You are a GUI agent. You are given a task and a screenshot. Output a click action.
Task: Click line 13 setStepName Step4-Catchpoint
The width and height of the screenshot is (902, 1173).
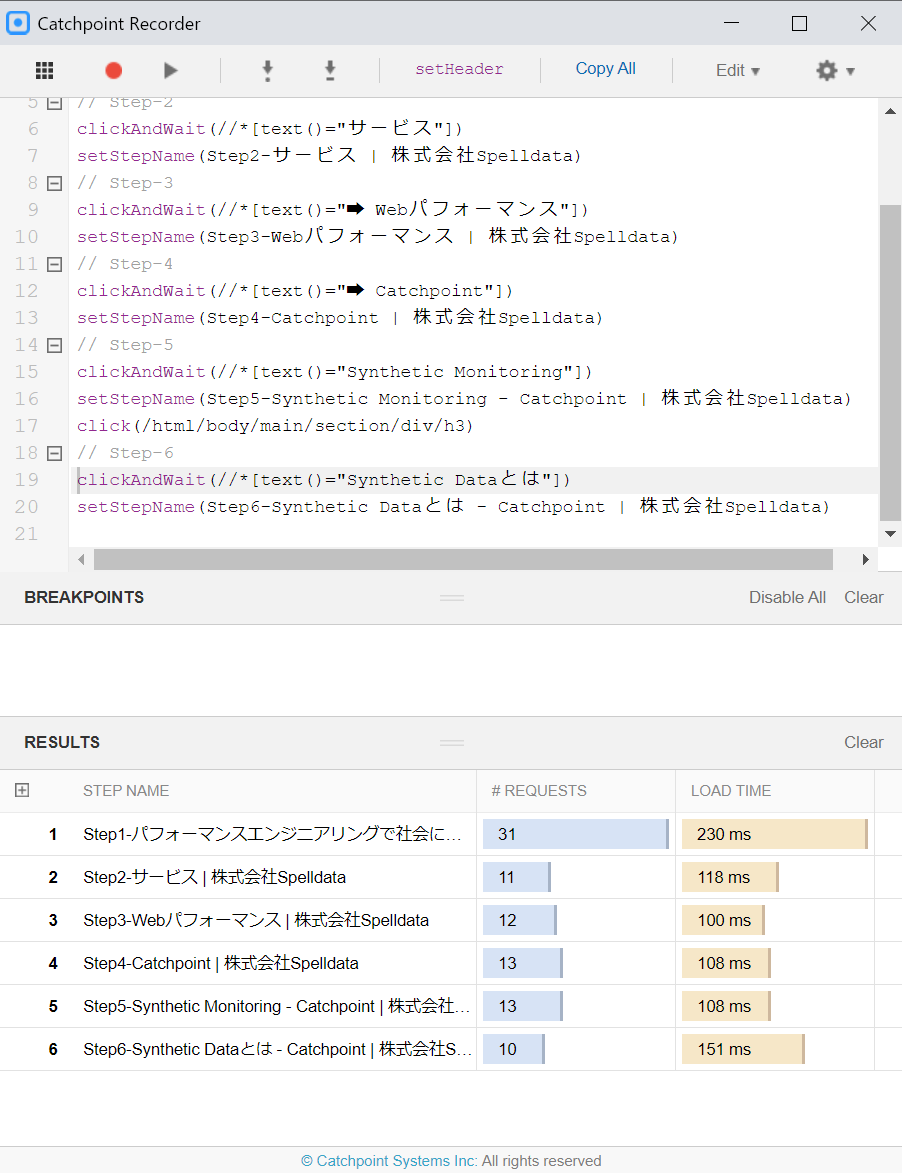pos(340,317)
